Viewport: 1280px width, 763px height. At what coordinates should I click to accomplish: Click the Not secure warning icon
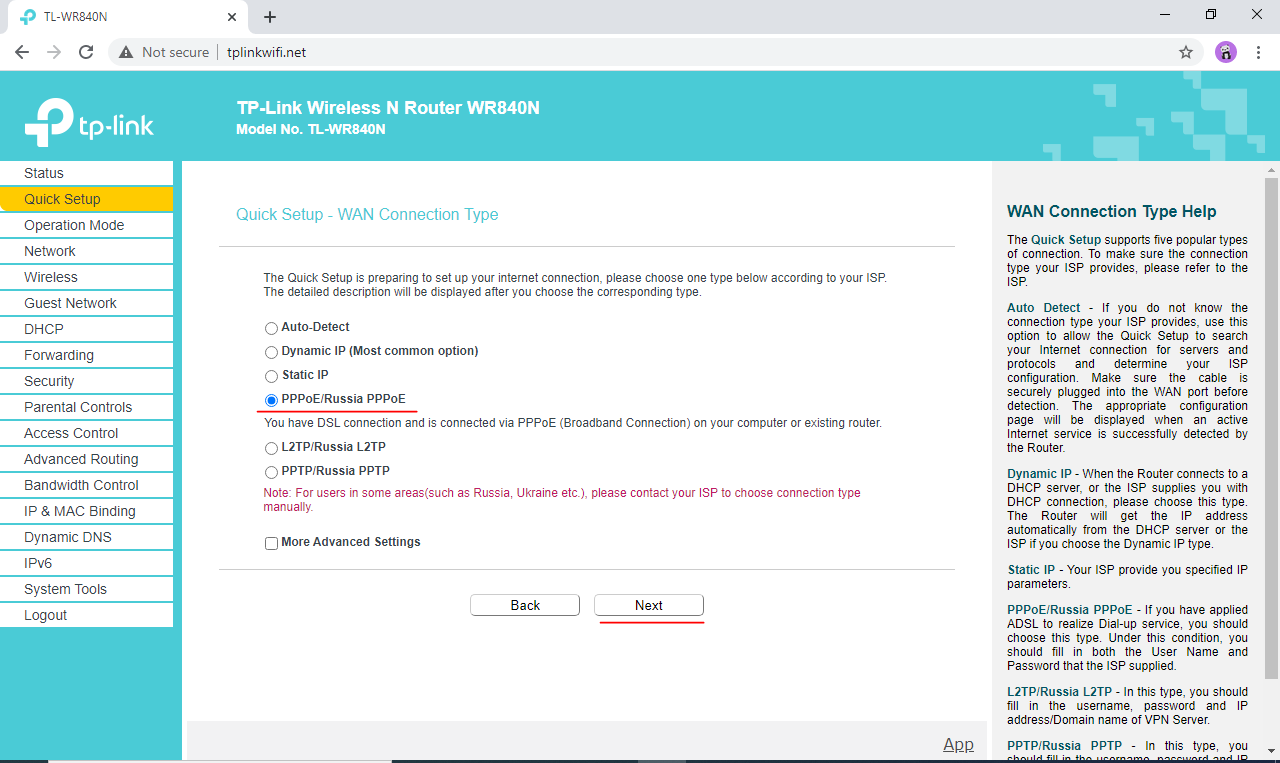126,52
